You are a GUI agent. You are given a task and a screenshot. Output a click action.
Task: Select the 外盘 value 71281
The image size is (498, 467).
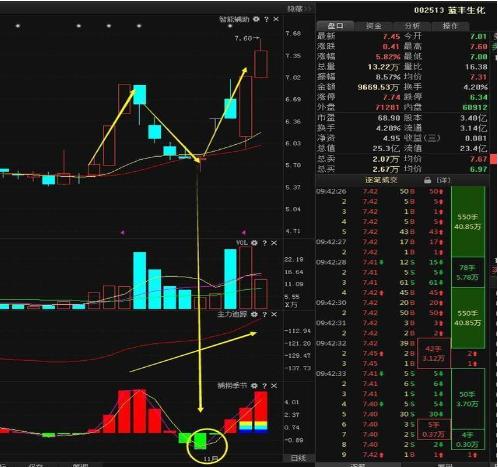[387, 107]
